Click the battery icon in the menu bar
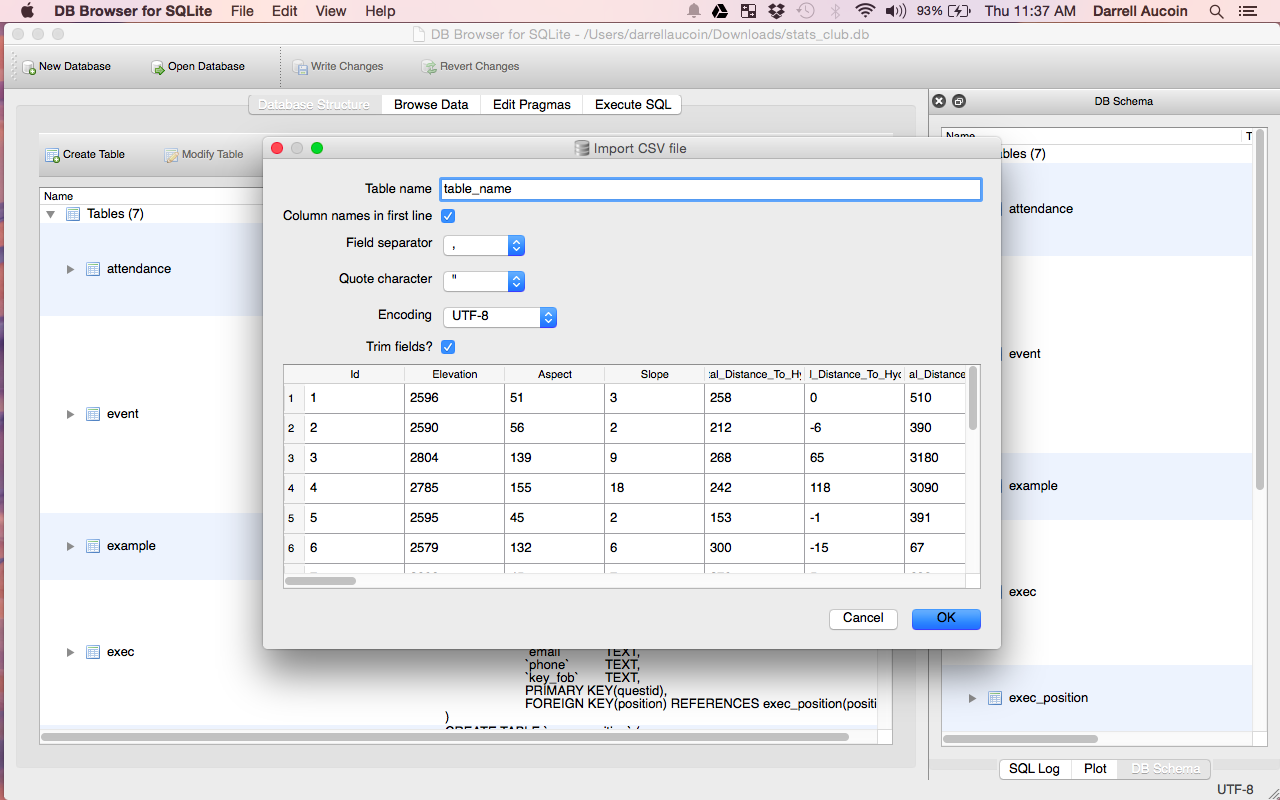 pyautogui.click(x=959, y=11)
